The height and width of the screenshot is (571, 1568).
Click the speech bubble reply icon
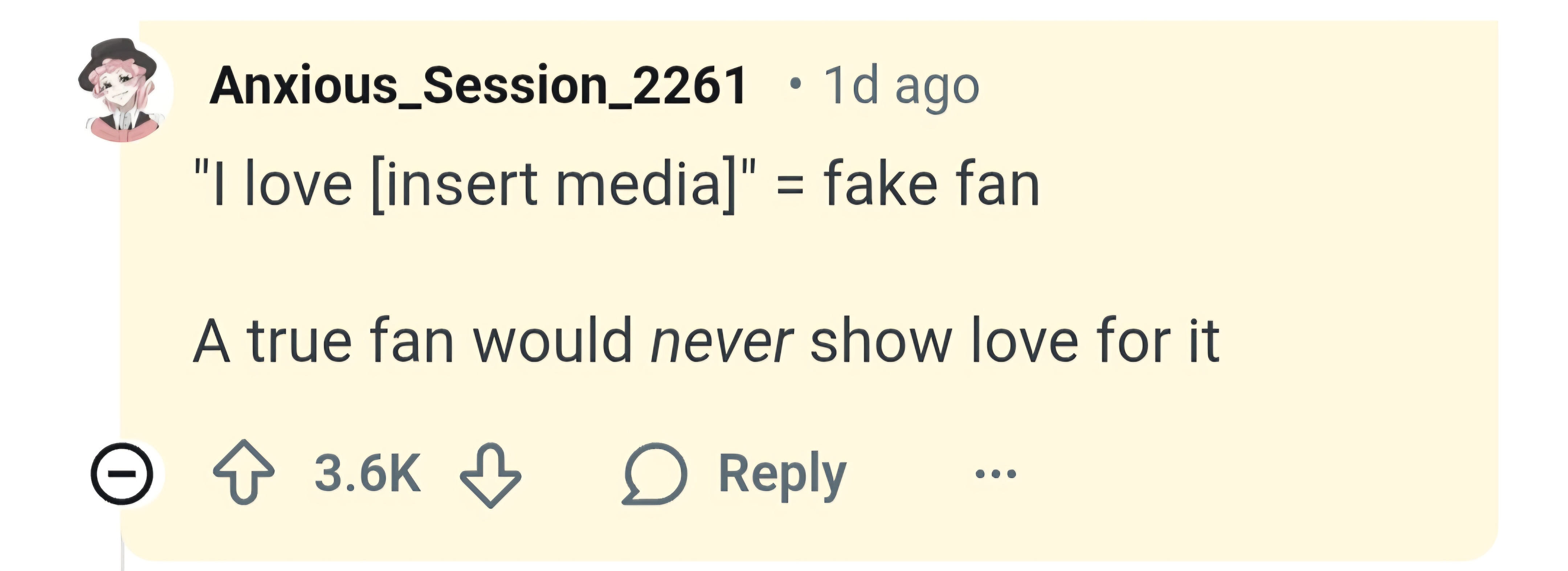click(x=654, y=474)
